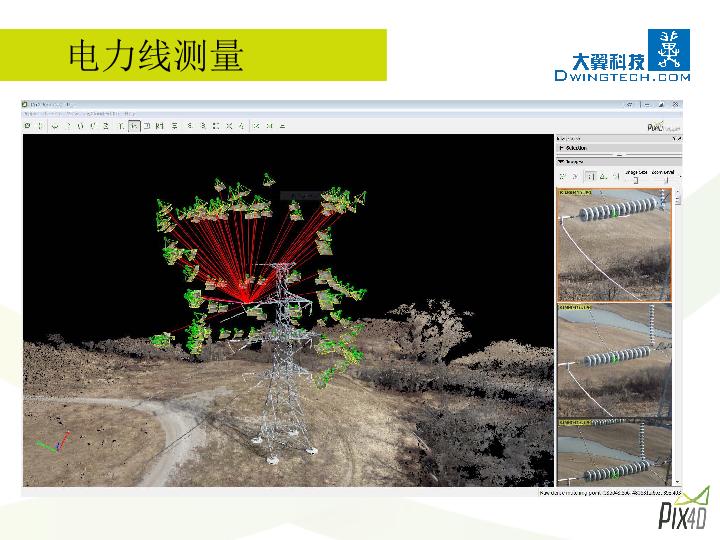Collapse the Images section in the sidebar

(563, 160)
